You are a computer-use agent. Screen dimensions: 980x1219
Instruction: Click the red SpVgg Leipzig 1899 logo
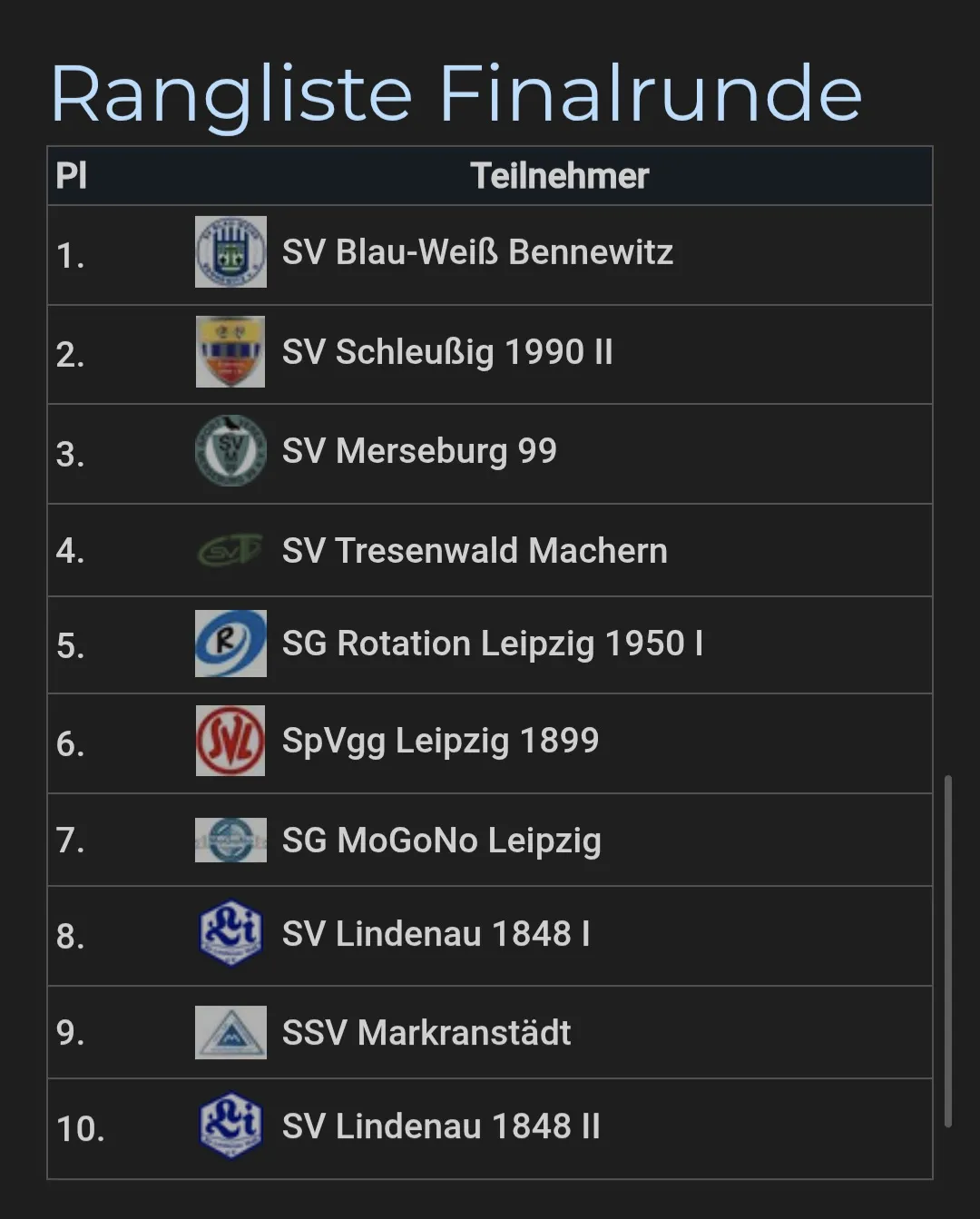(230, 741)
